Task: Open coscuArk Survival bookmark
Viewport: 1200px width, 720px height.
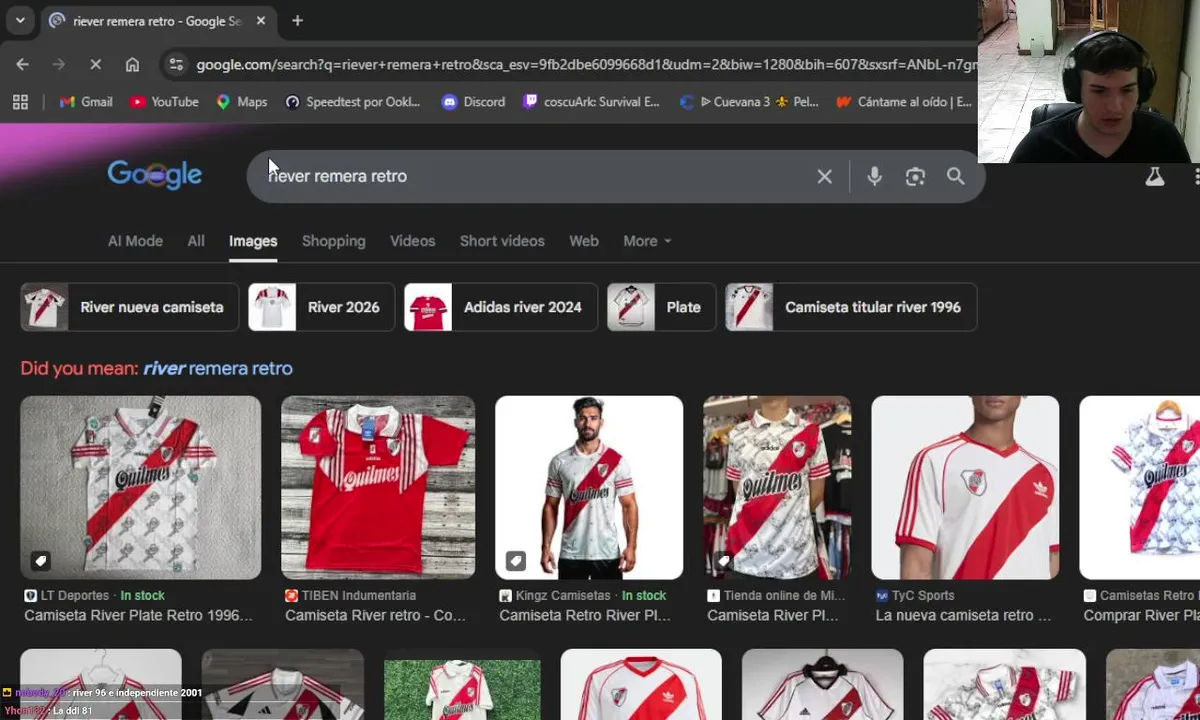Action: tap(592, 102)
